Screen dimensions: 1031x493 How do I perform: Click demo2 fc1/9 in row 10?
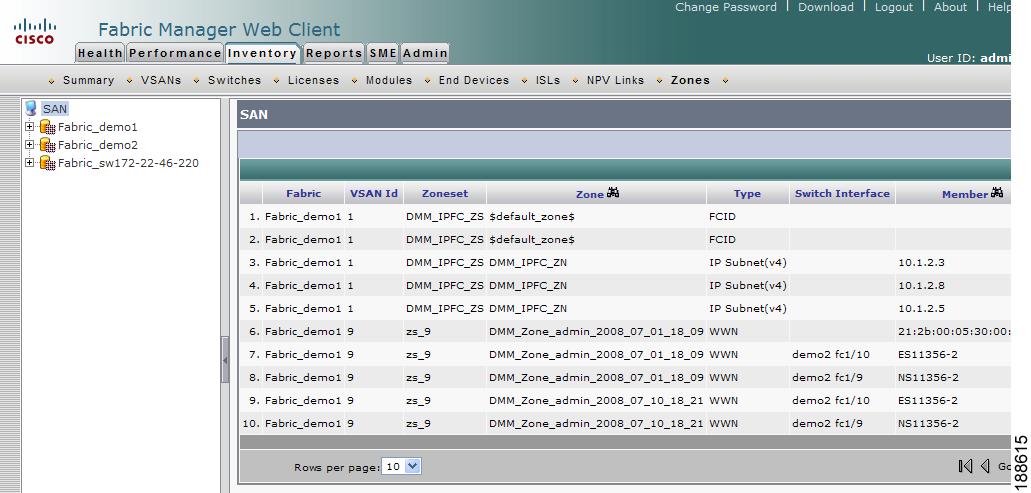(x=827, y=423)
